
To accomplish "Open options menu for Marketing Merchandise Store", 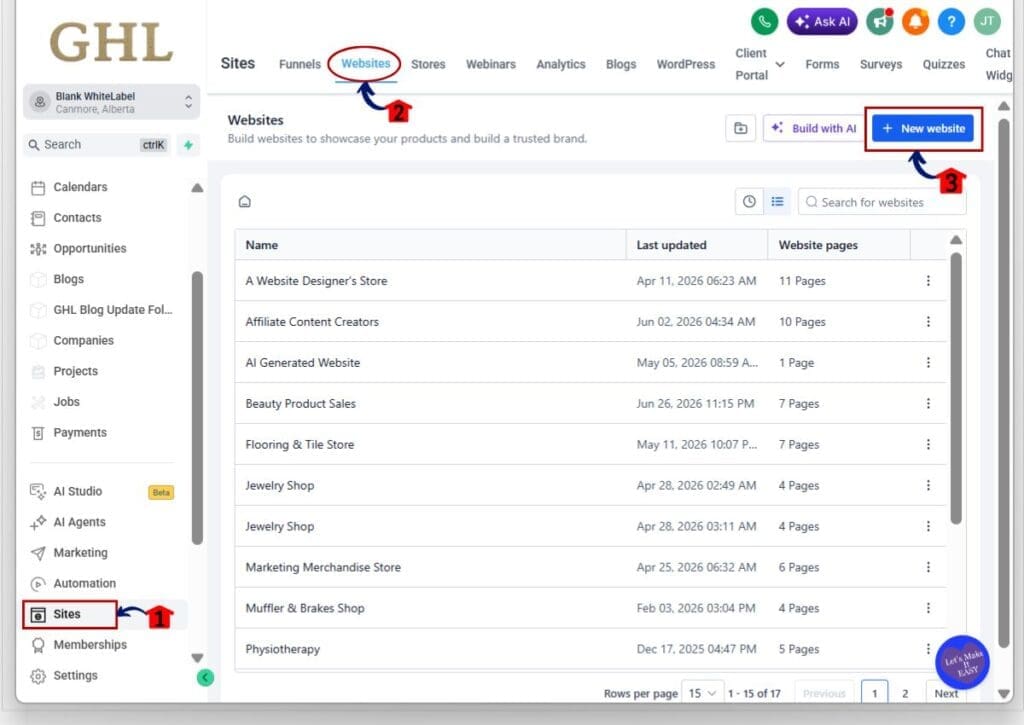I will click(x=928, y=568).
